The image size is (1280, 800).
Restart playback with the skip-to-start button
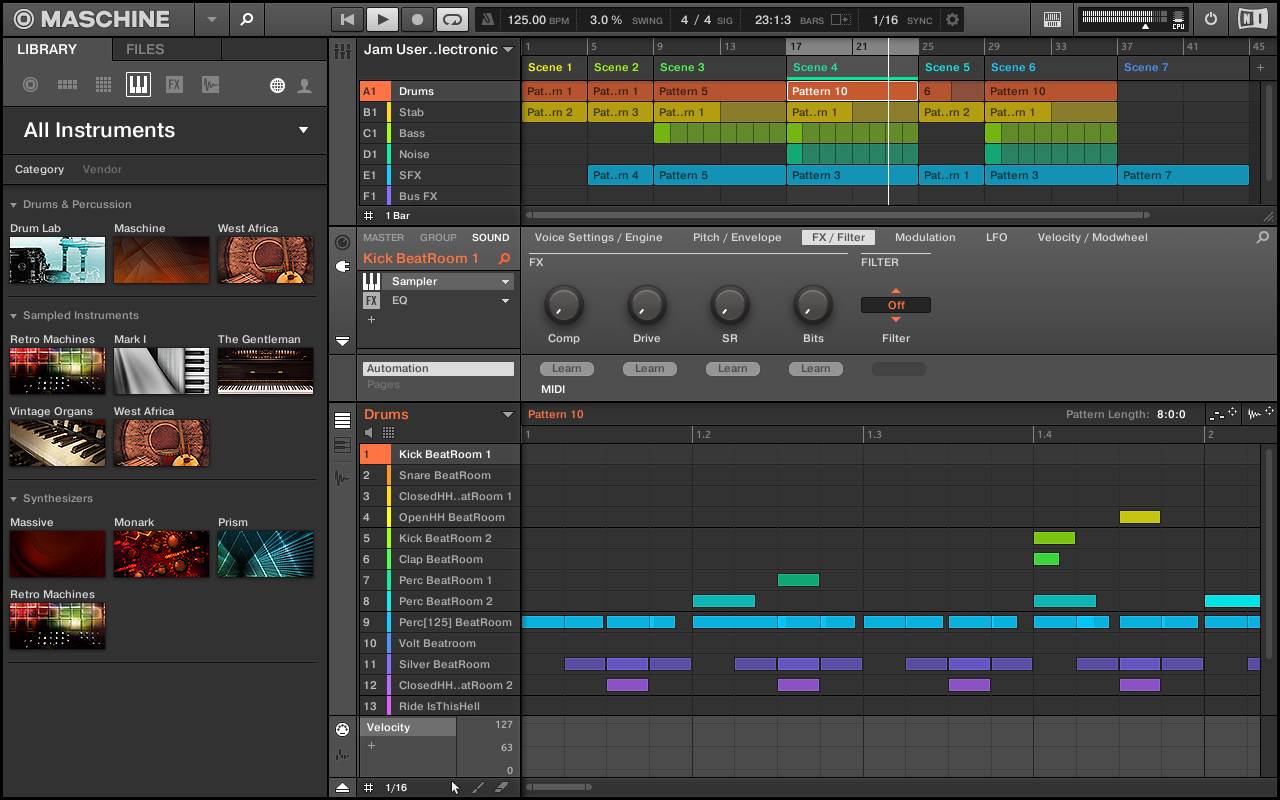[347, 19]
